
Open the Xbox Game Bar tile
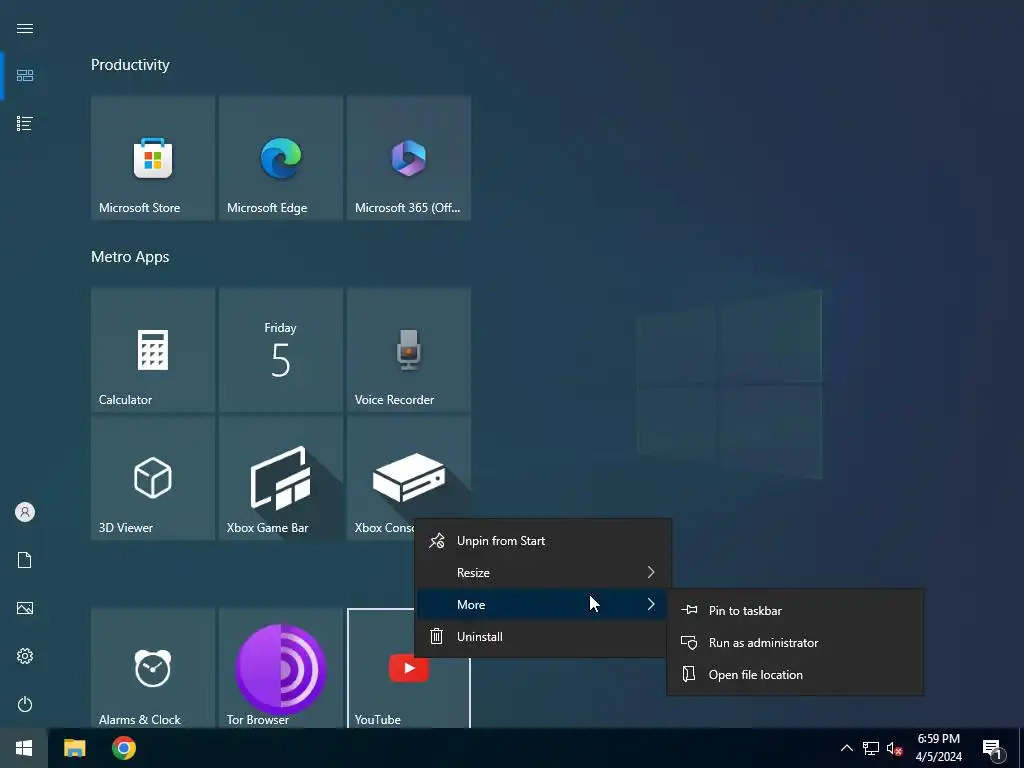pos(281,478)
